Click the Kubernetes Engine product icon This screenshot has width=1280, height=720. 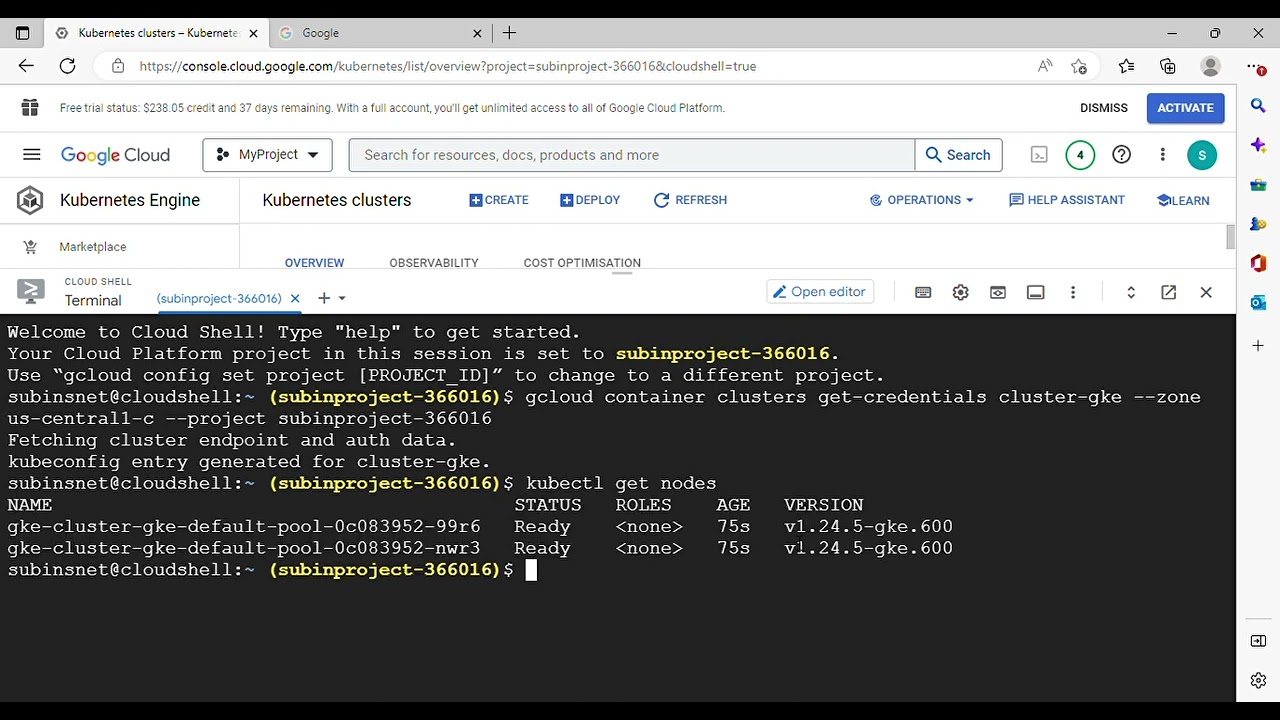[30, 200]
